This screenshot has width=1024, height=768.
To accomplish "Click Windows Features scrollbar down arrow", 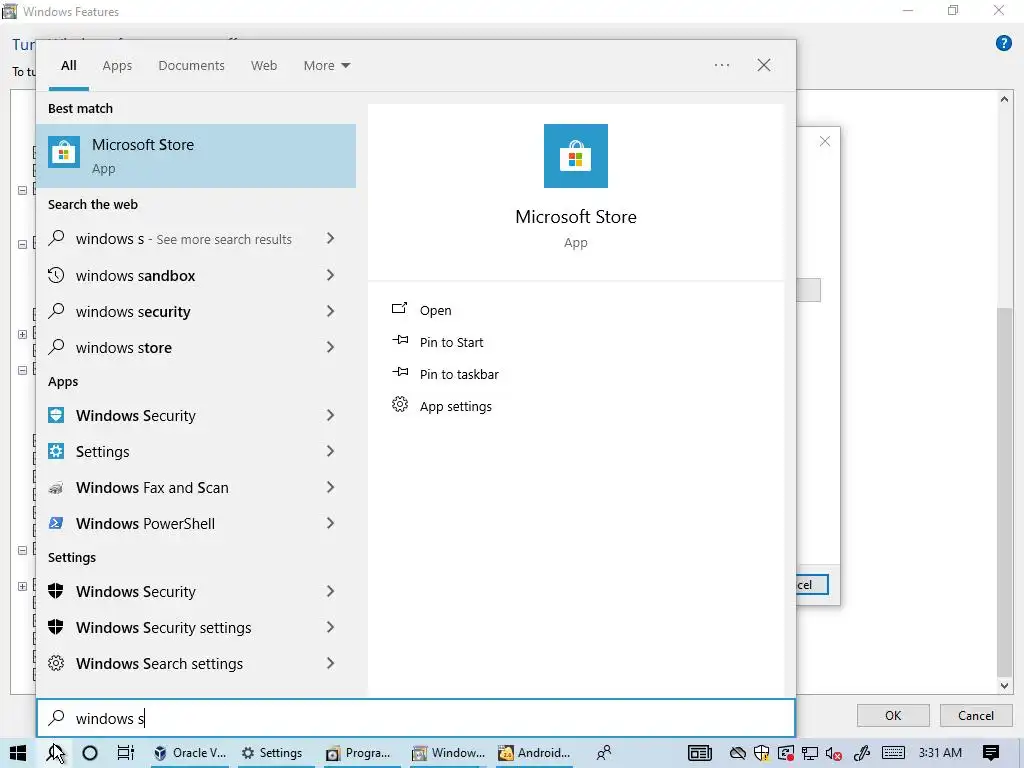I will (x=1004, y=686).
